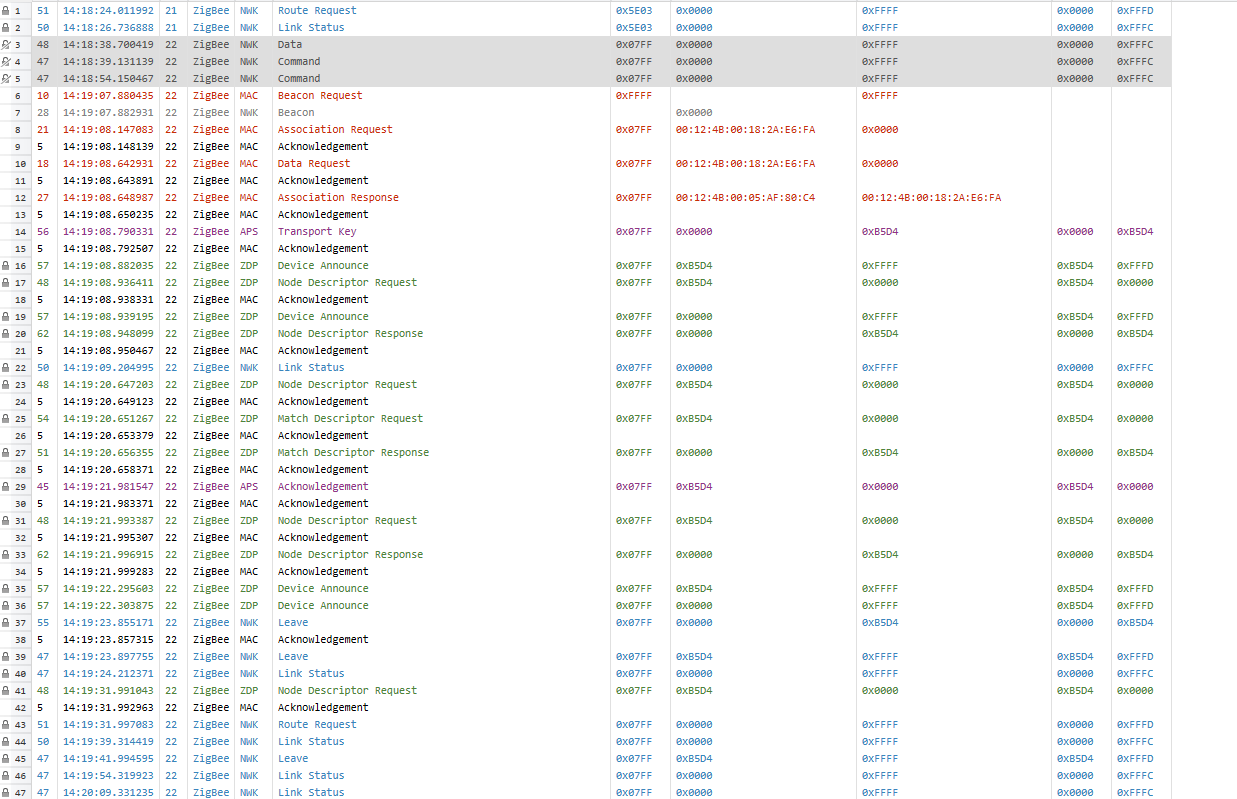1237x799 pixels.
Task: Click the Acknowledgement at 14:19:31.992963
Action: pyautogui.click(x=323, y=707)
